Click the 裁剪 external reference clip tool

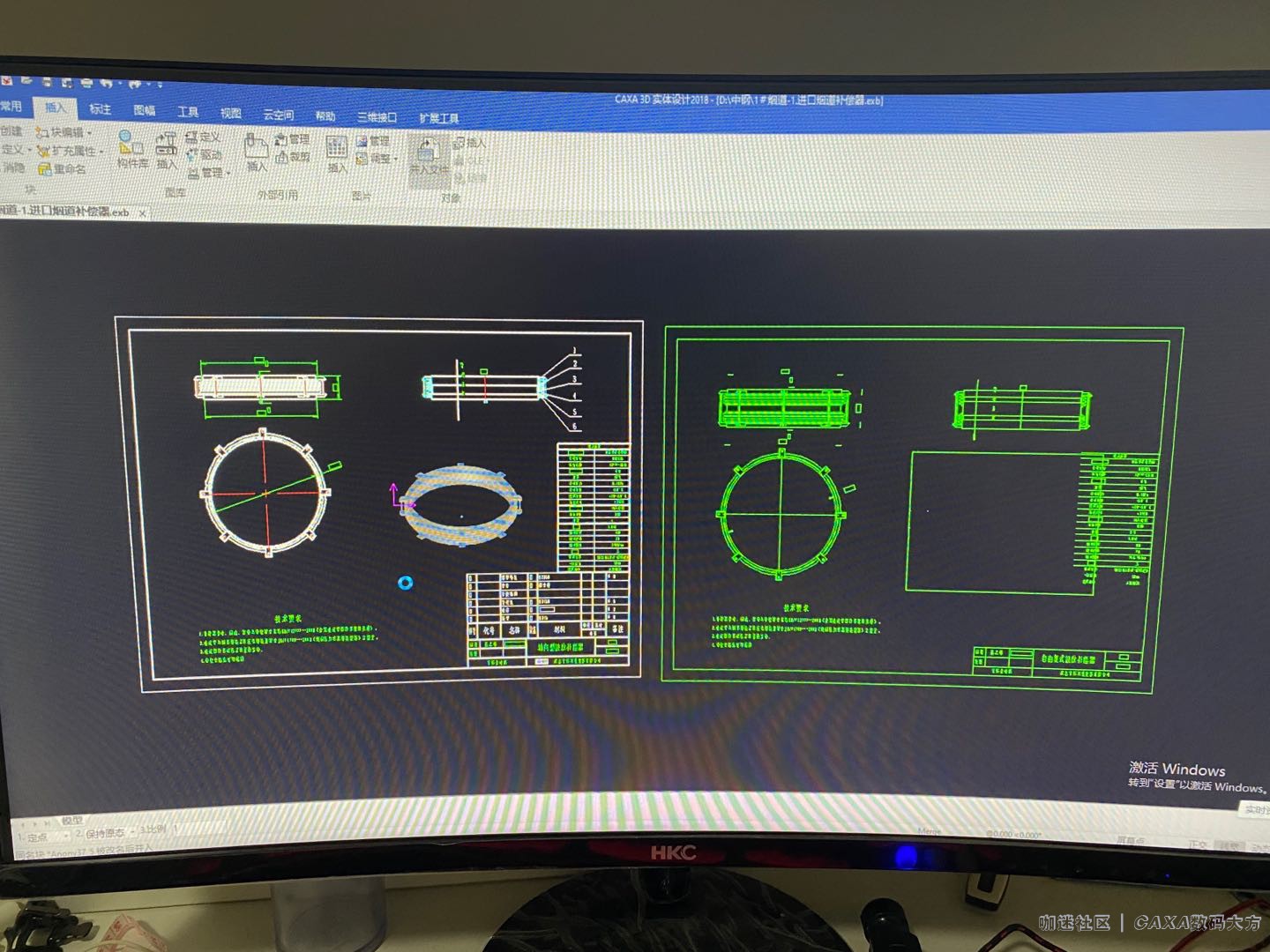coord(293,157)
